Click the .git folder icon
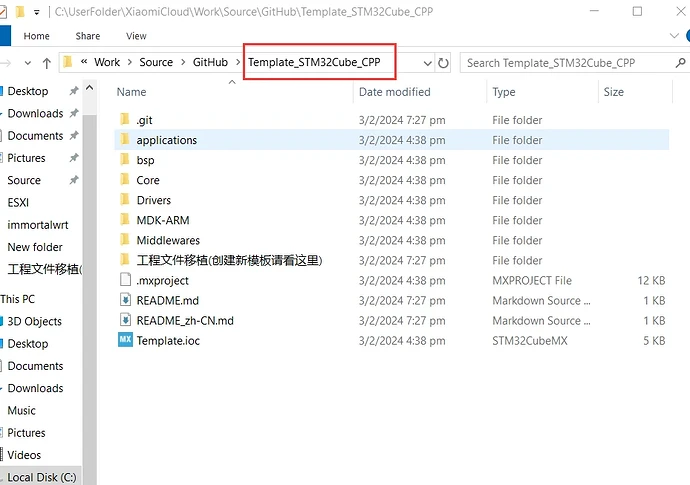The height and width of the screenshot is (485, 690). [125, 120]
